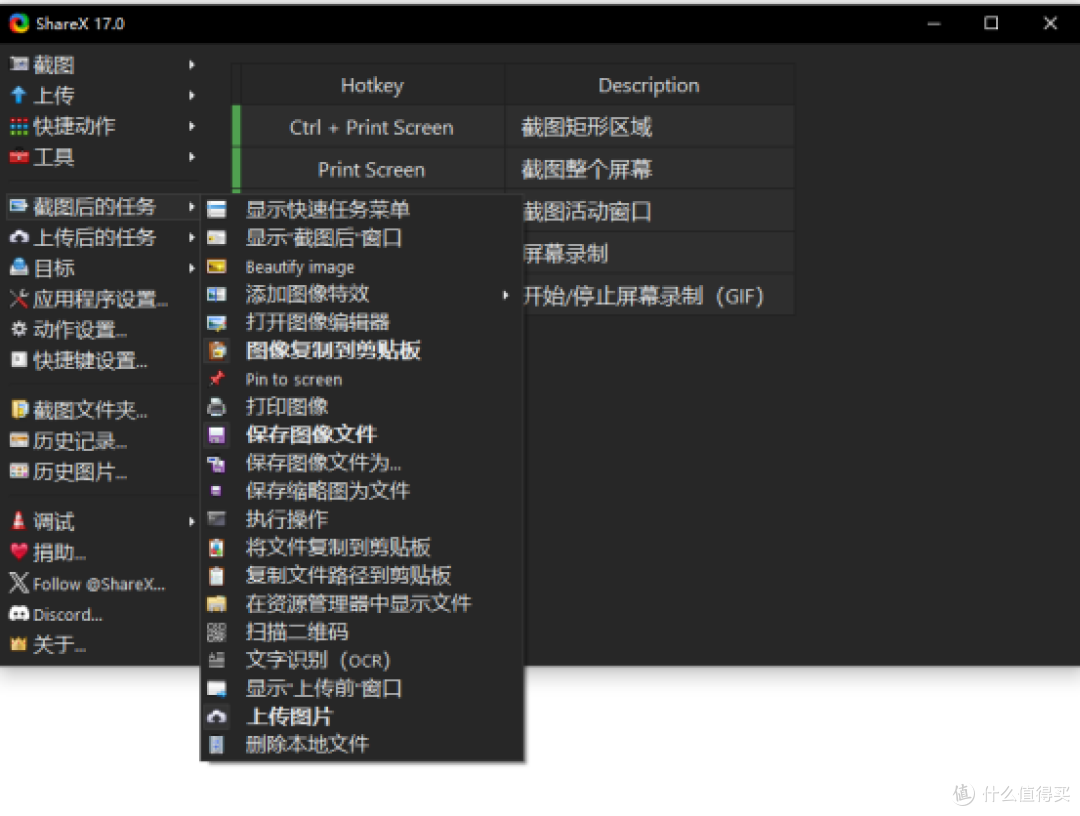
Task: Click the 显示快速任务菜单 icon
Action: [216, 209]
